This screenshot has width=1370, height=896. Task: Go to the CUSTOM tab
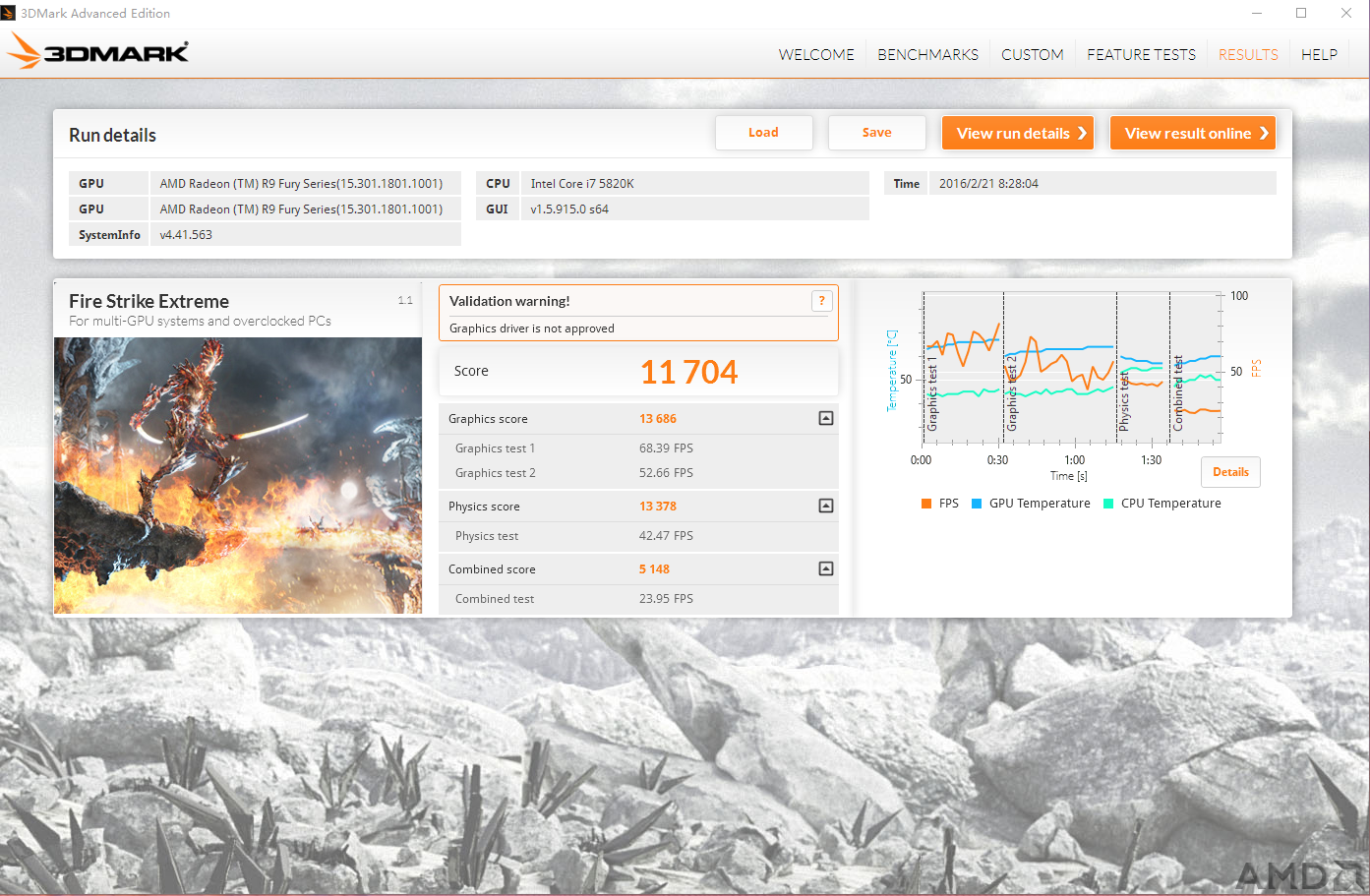click(1033, 55)
